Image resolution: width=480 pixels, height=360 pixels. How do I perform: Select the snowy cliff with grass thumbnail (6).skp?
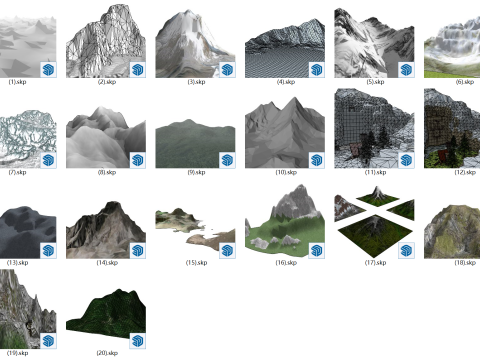452,48
